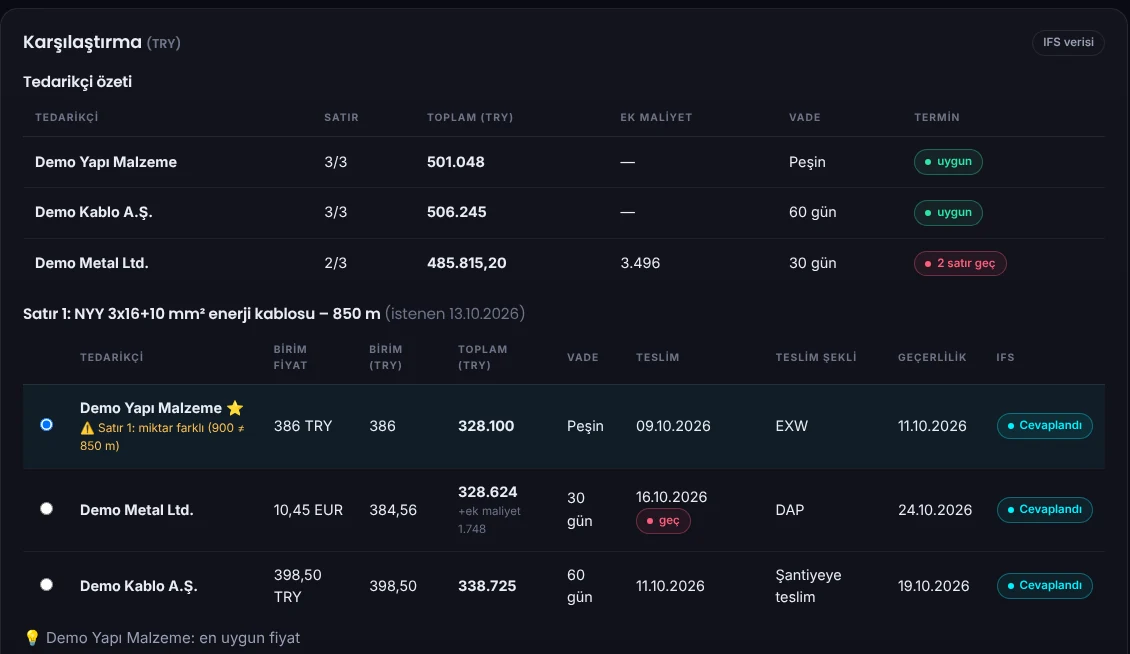Click the Satır 1 NYY cable heading

(x=202, y=314)
